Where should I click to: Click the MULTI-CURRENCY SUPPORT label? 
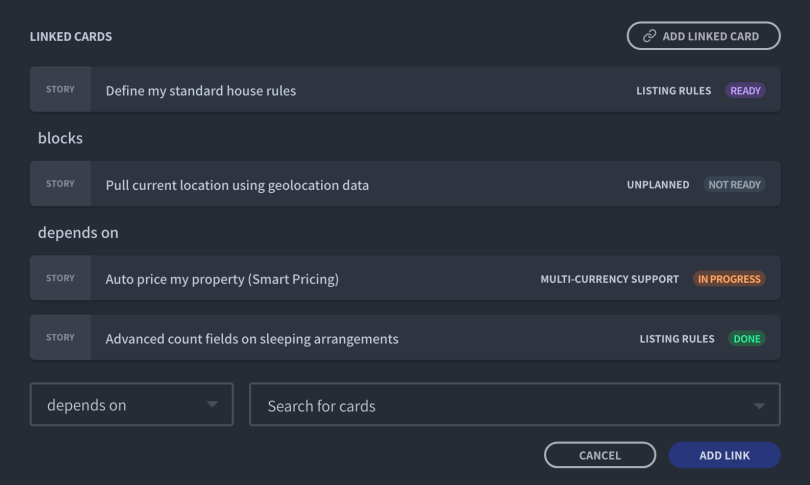[x=610, y=279]
